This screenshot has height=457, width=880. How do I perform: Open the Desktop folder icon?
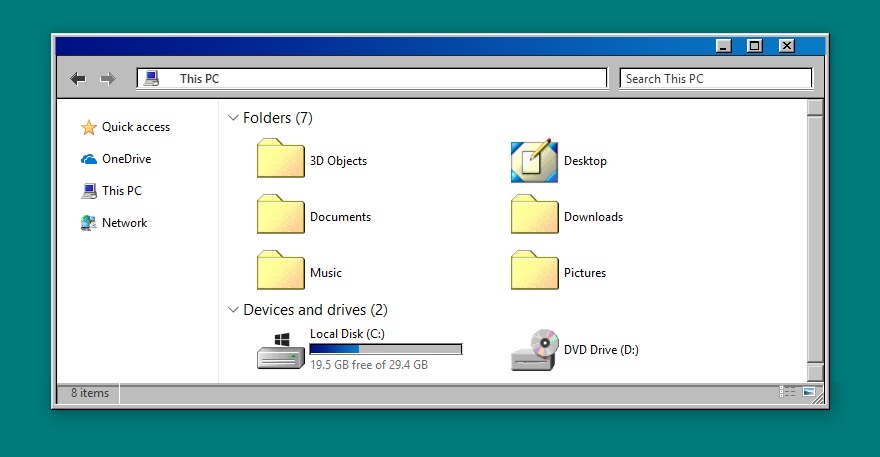[534, 160]
